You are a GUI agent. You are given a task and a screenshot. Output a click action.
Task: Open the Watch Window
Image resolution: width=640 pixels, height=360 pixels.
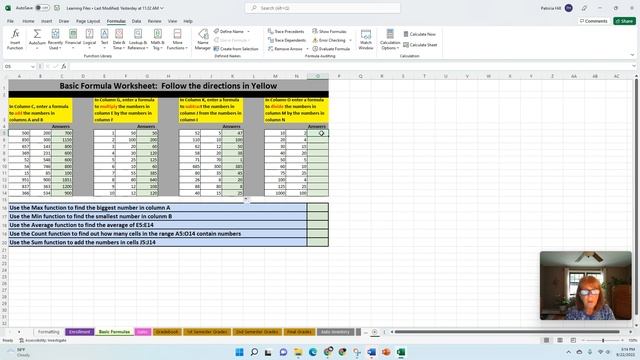click(366, 39)
